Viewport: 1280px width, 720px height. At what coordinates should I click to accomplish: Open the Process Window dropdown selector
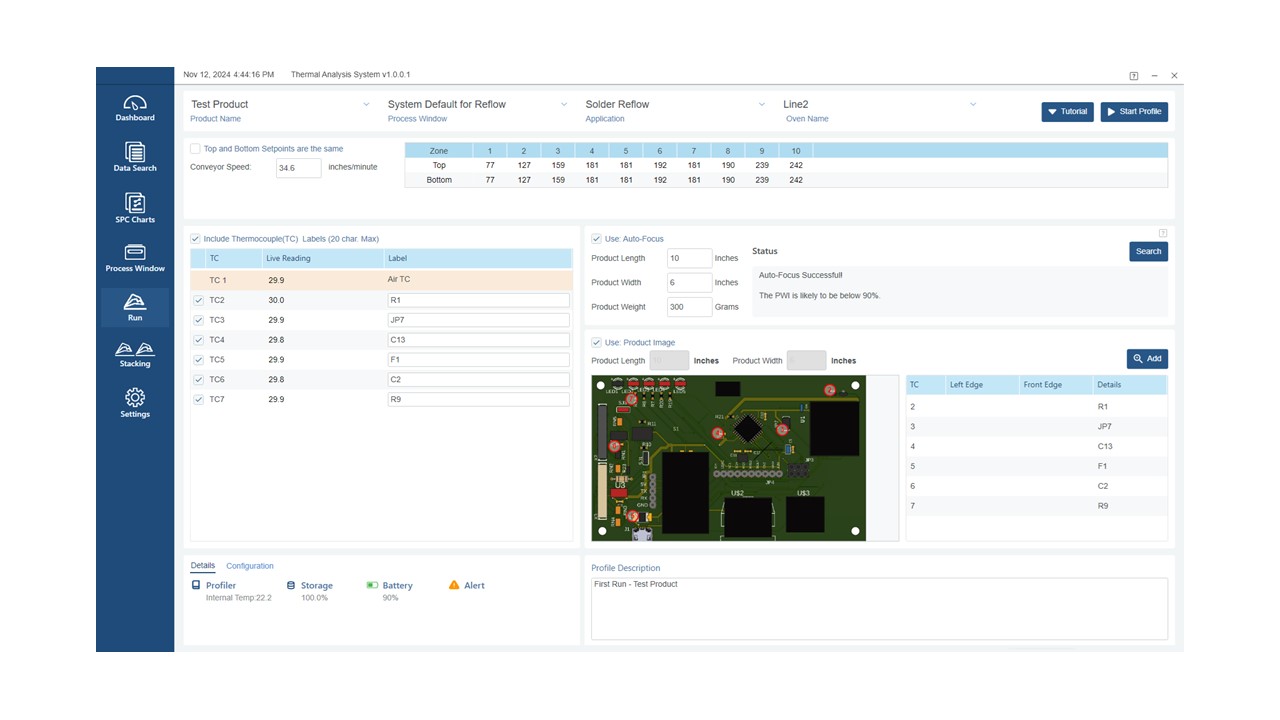pos(564,104)
